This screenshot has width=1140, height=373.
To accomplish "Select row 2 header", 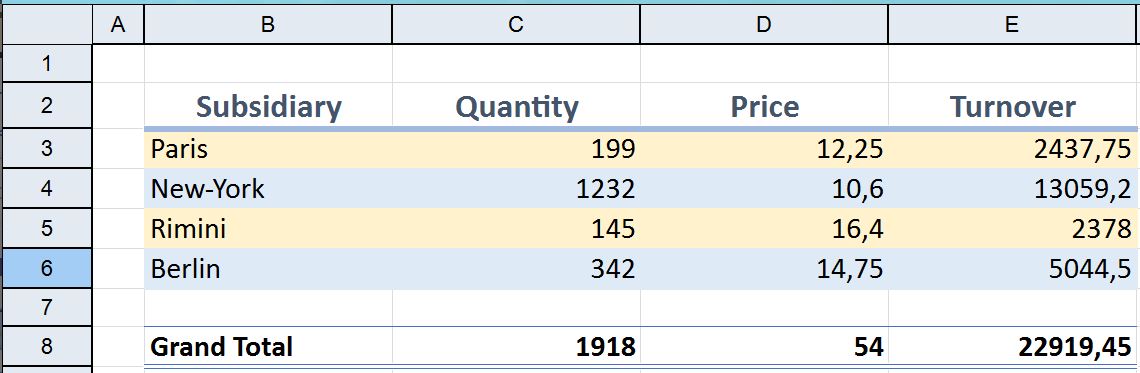I will click(x=47, y=105).
